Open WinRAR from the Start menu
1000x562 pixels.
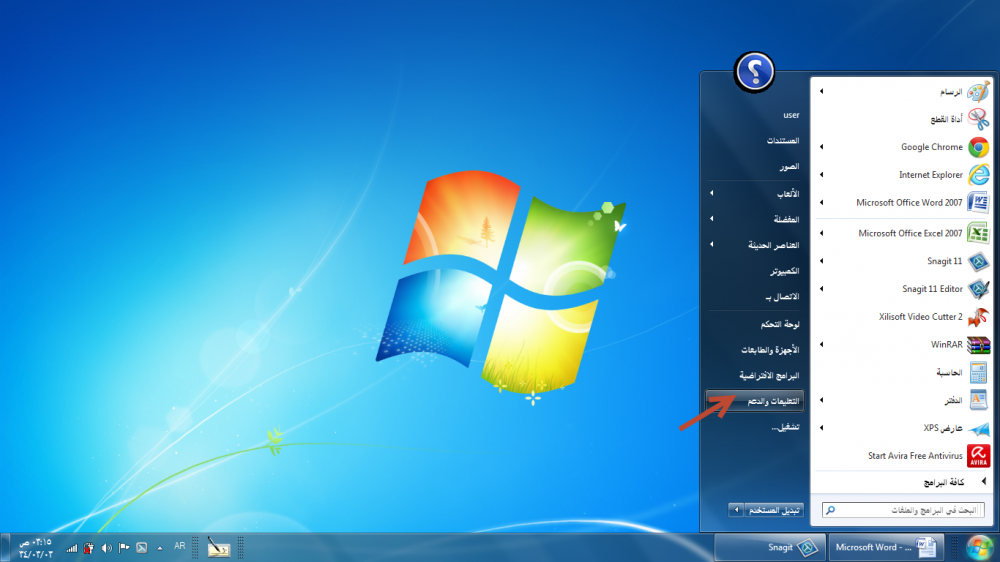click(x=946, y=345)
